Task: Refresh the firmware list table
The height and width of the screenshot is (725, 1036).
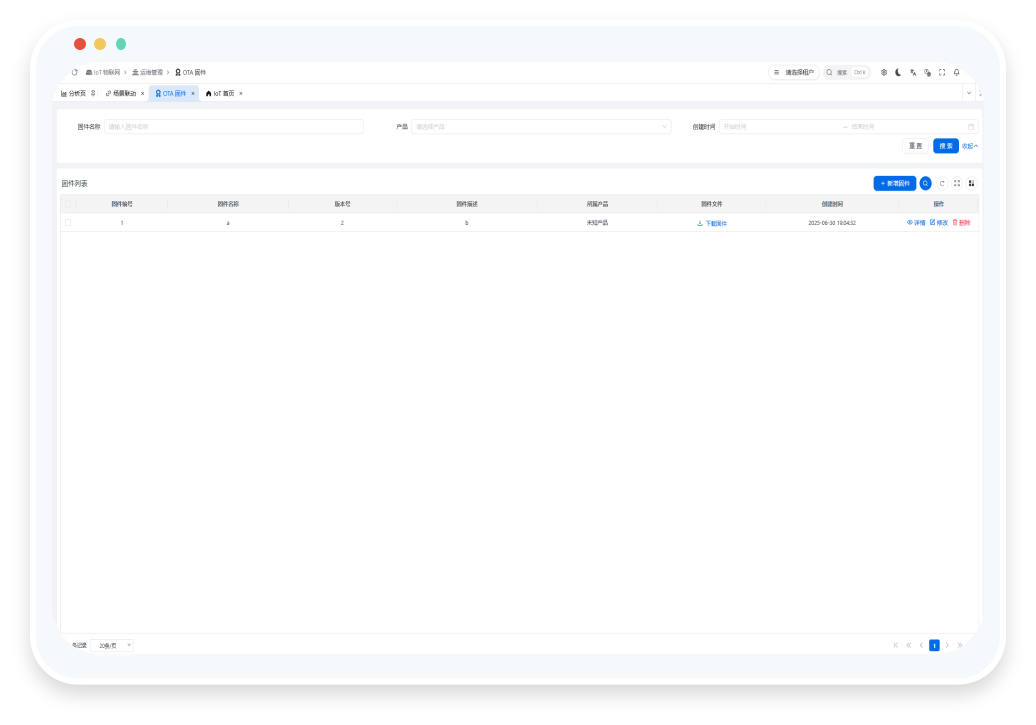Action: [x=941, y=183]
